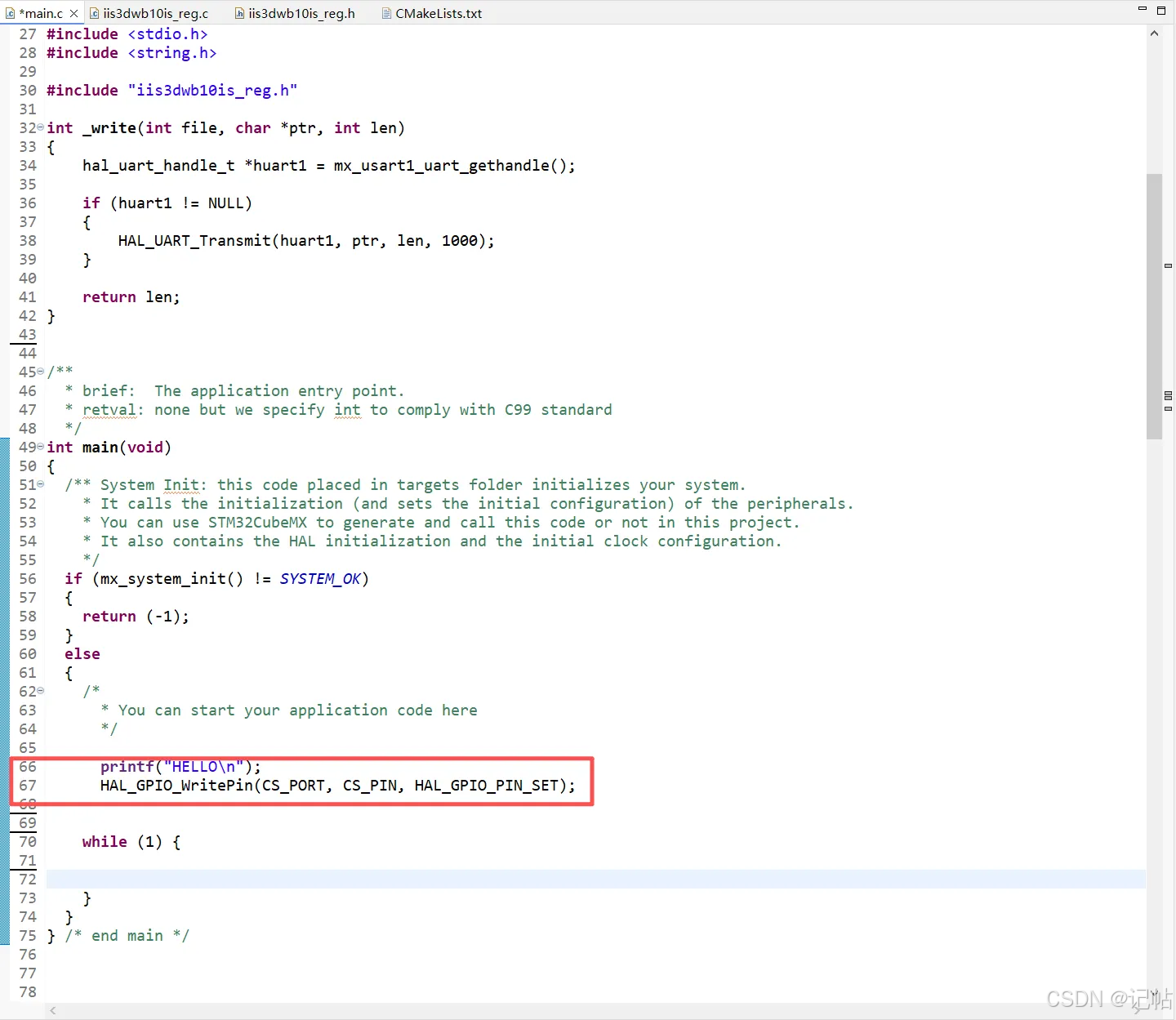Click the HAL_UART_Transmit call
The width and height of the screenshot is (1176, 1020).
306,241
